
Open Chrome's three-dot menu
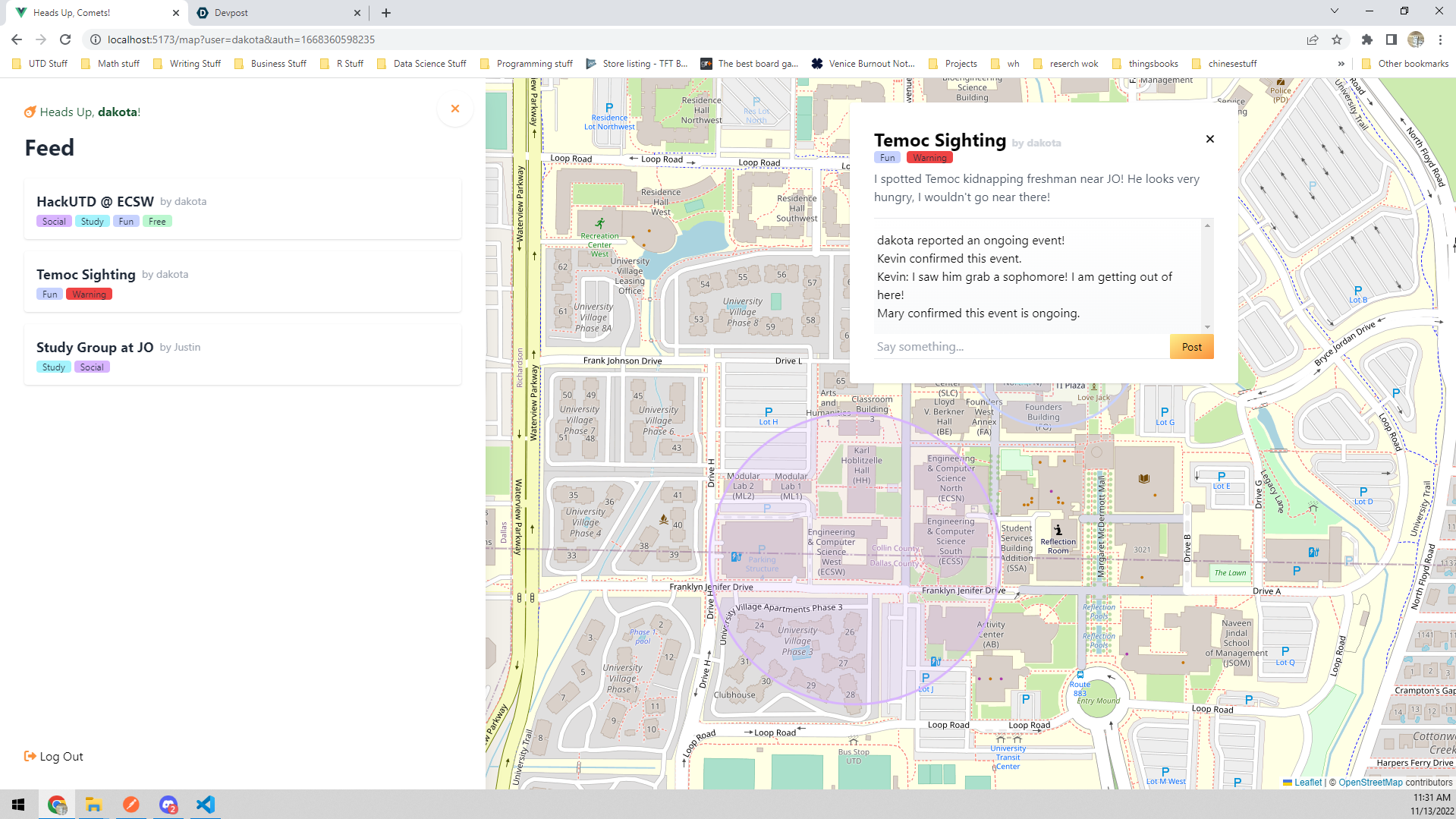[x=1440, y=39]
